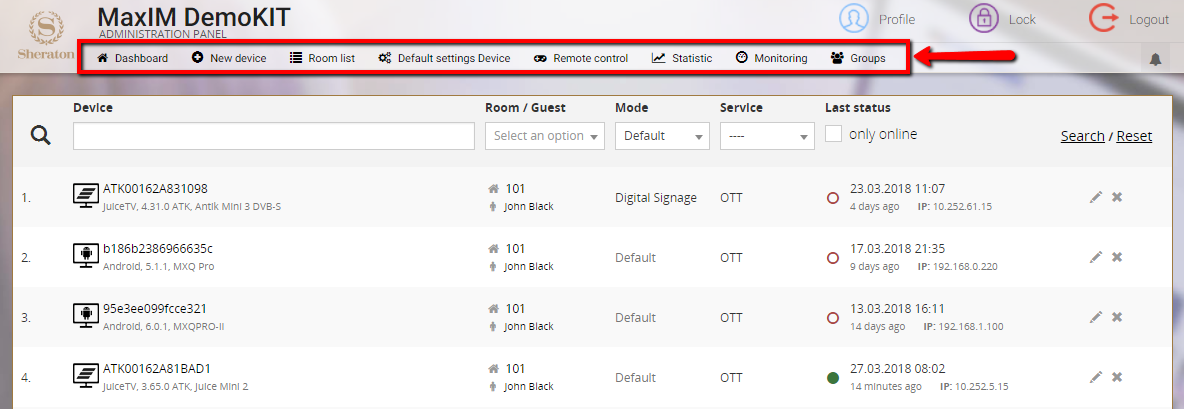Click the Reset link
Screen dimensions: 1184x409
coord(1134,137)
